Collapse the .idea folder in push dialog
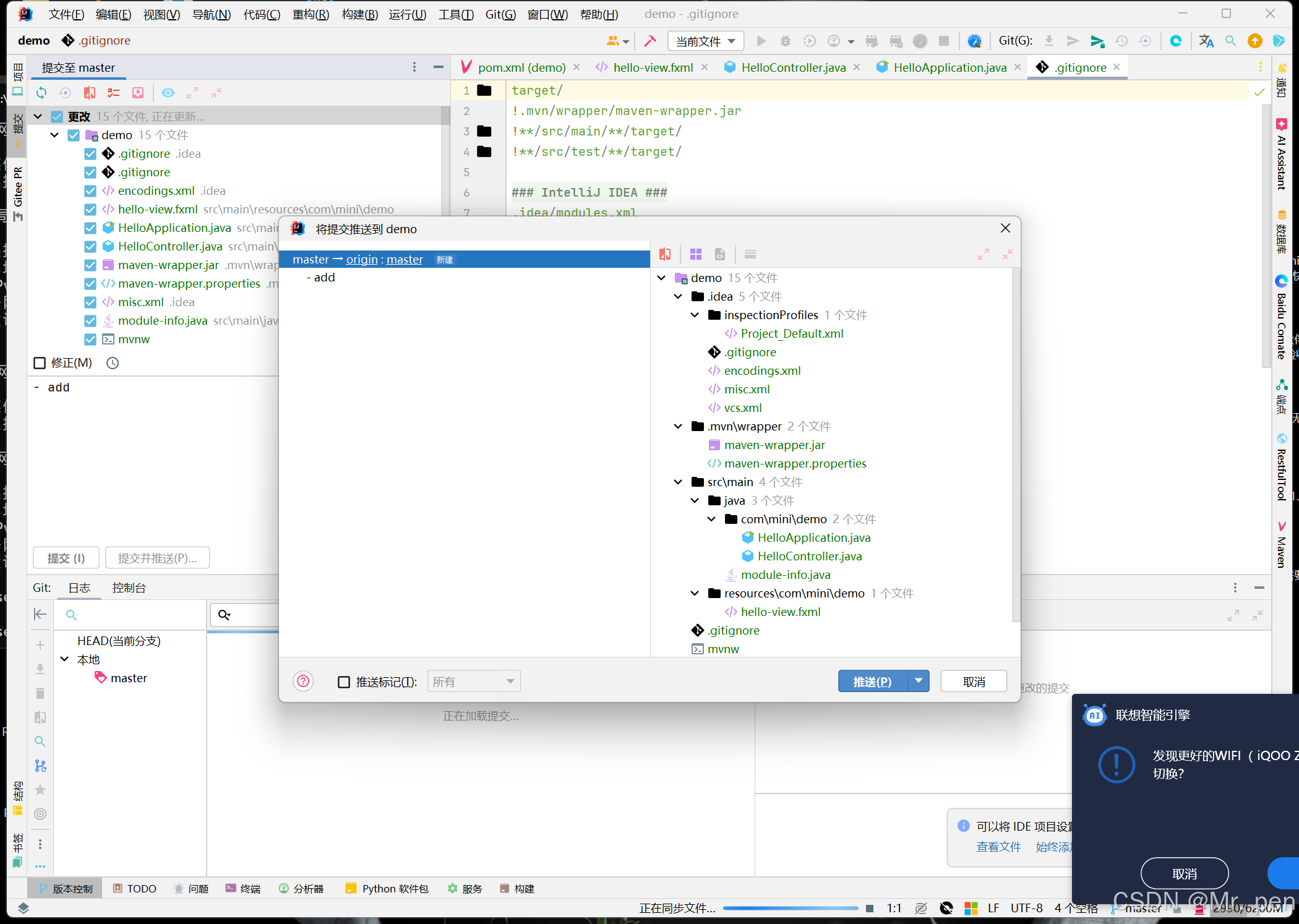The width and height of the screenshot is (1299, 924). tap(679, 296)
